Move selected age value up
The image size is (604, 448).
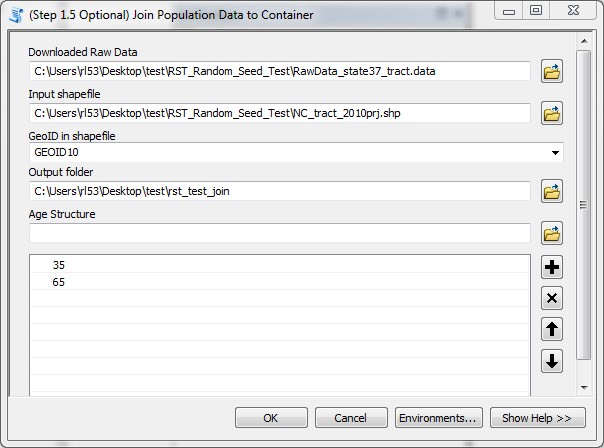[x=551, y=329]
